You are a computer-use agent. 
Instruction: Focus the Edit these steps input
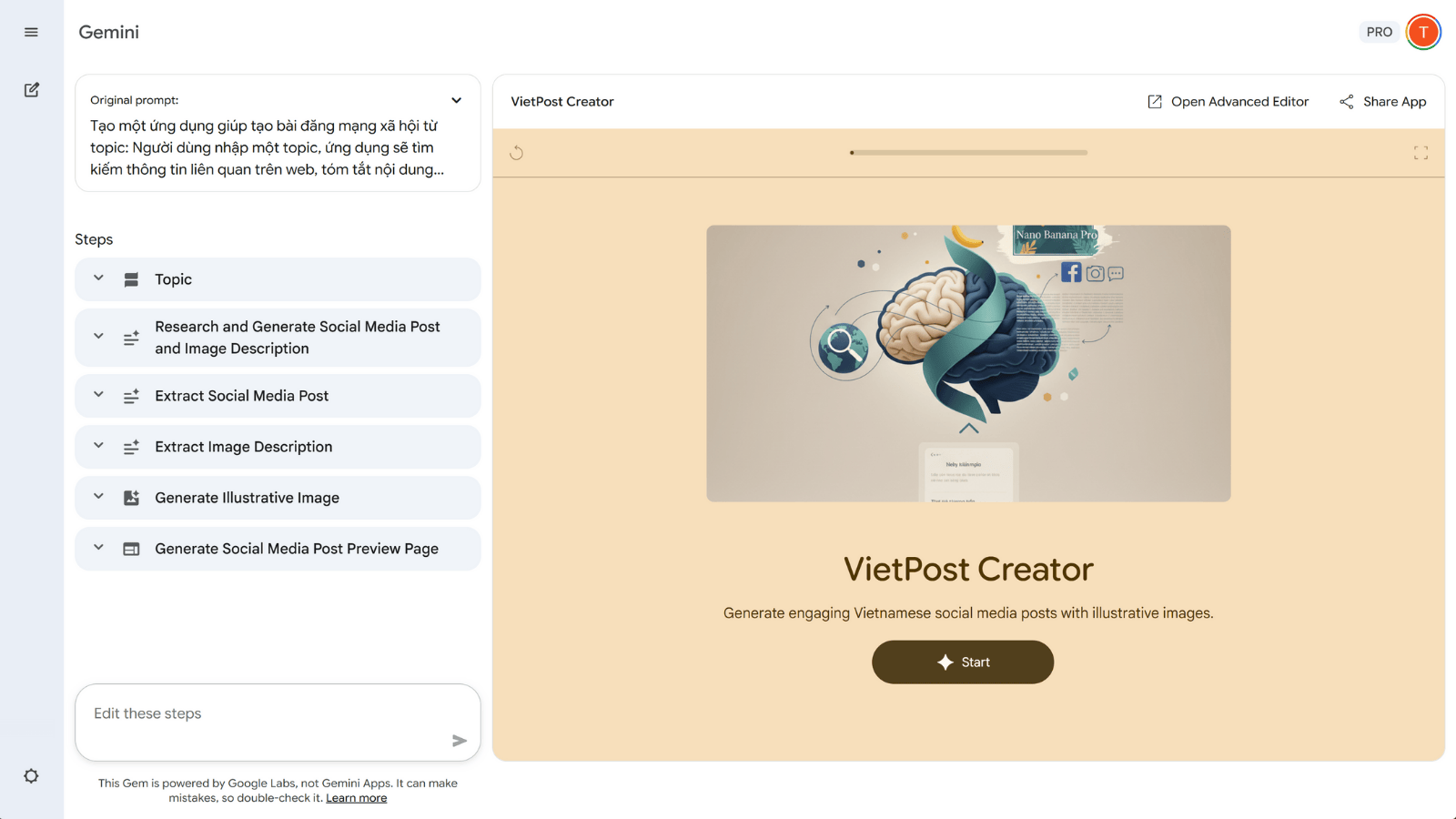(264, 713)
